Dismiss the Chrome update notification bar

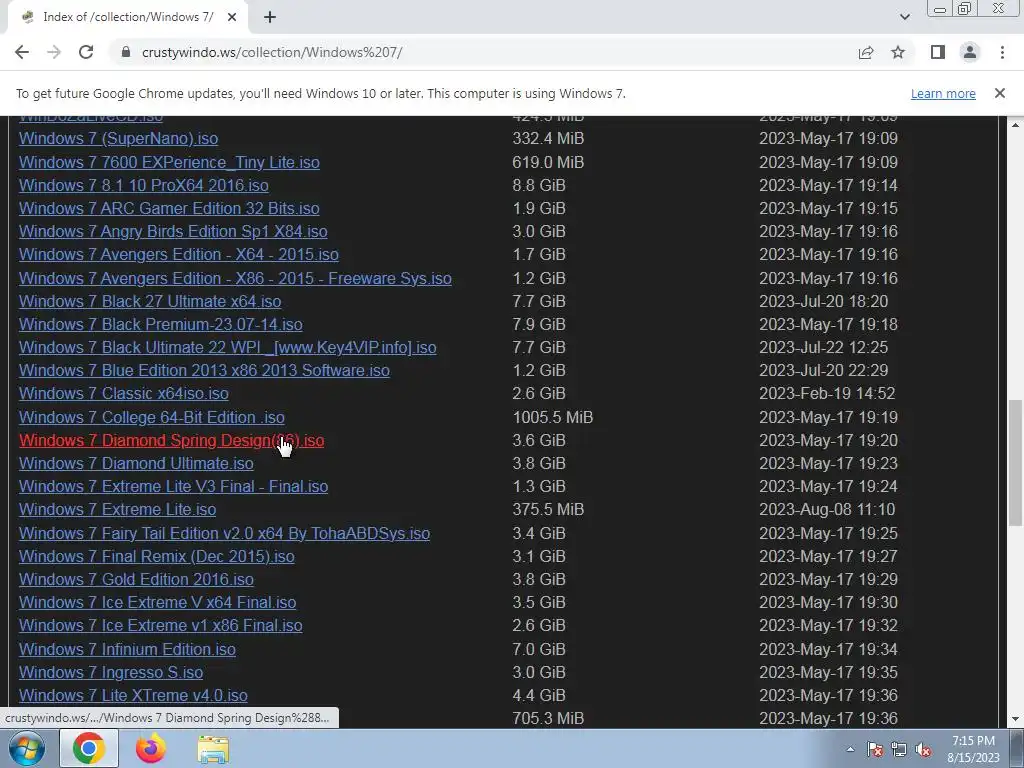click(x=999, y=93)
